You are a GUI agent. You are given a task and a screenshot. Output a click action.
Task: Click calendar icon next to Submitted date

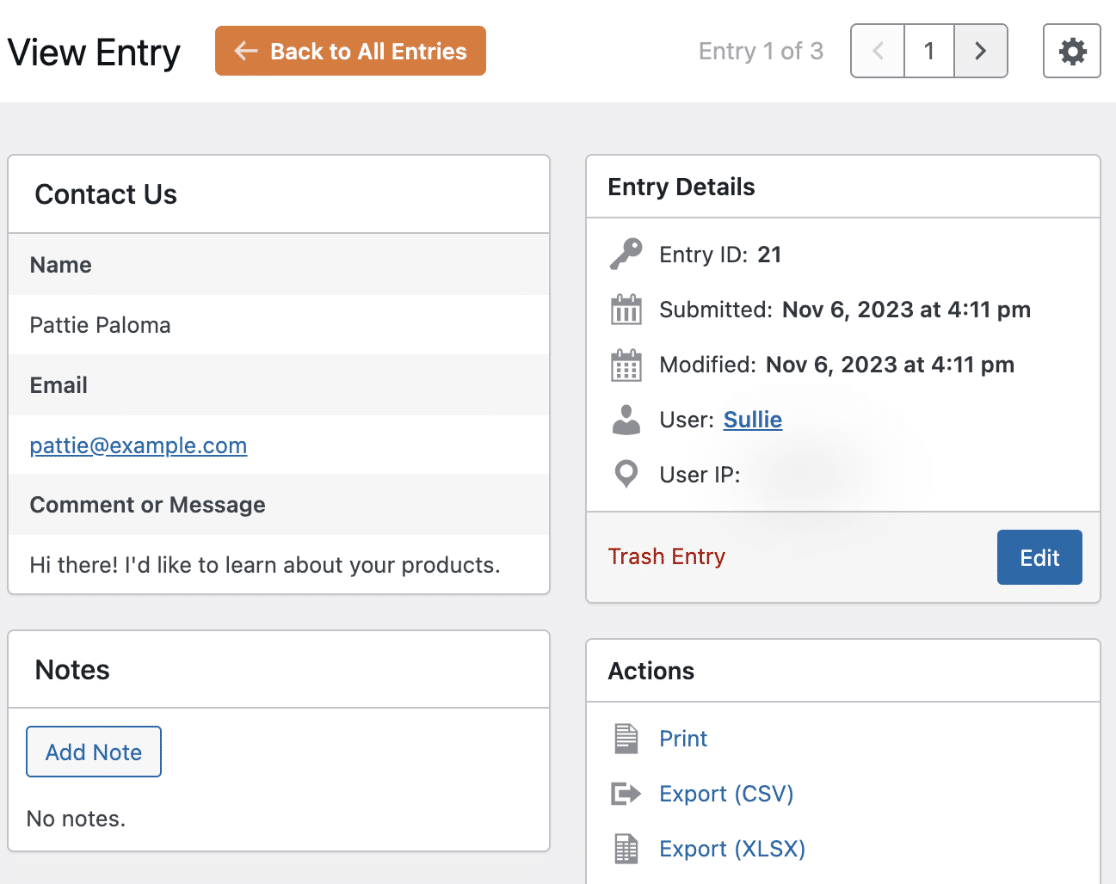pyautogui.click(x=626, y=310)
